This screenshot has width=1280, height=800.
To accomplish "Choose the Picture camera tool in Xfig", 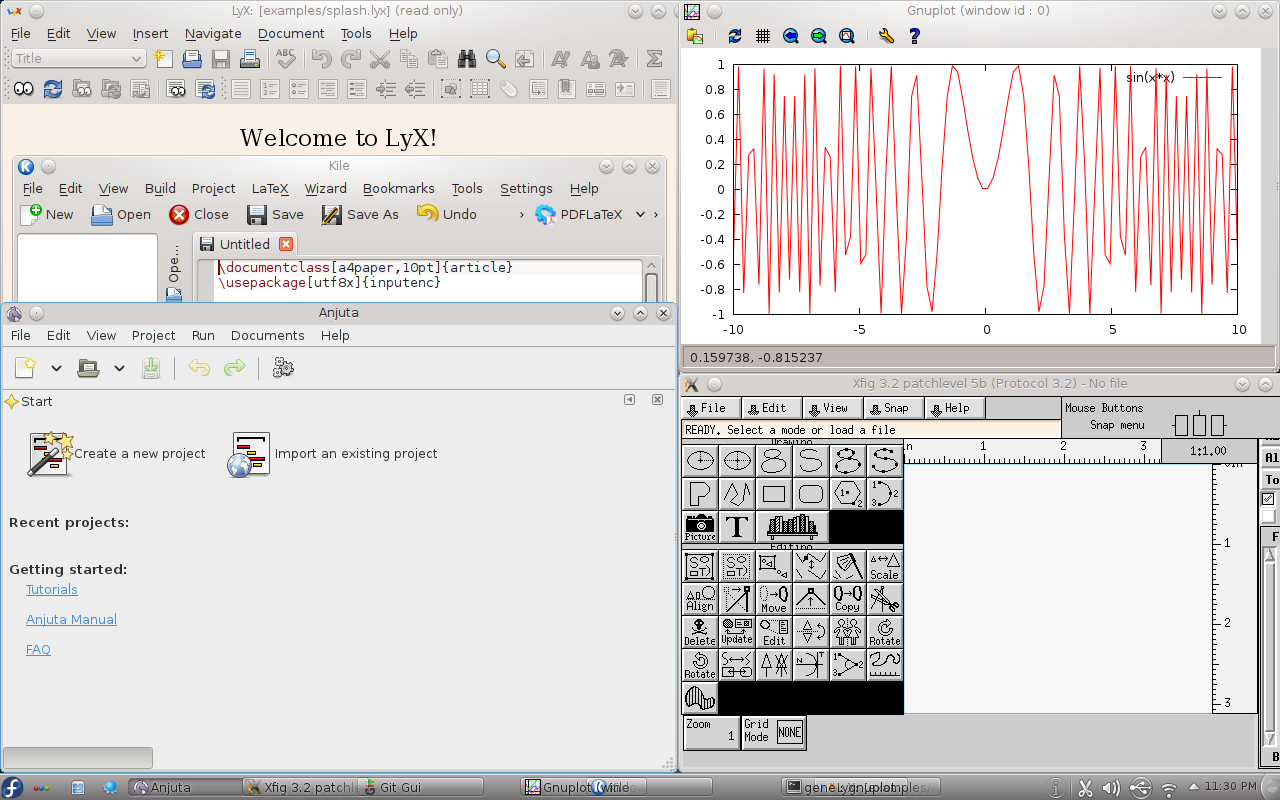I will (x=700, y=527).
